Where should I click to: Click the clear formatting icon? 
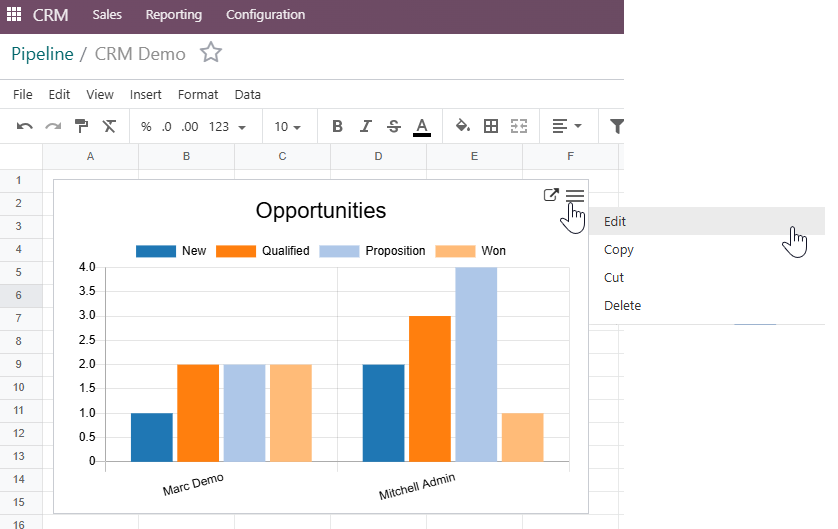[x=109, y=127]
